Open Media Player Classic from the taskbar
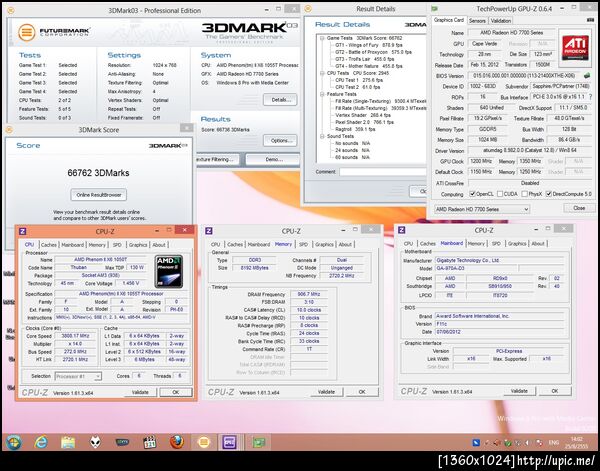The width and height of the screenshot is (600, 471). 150,443
